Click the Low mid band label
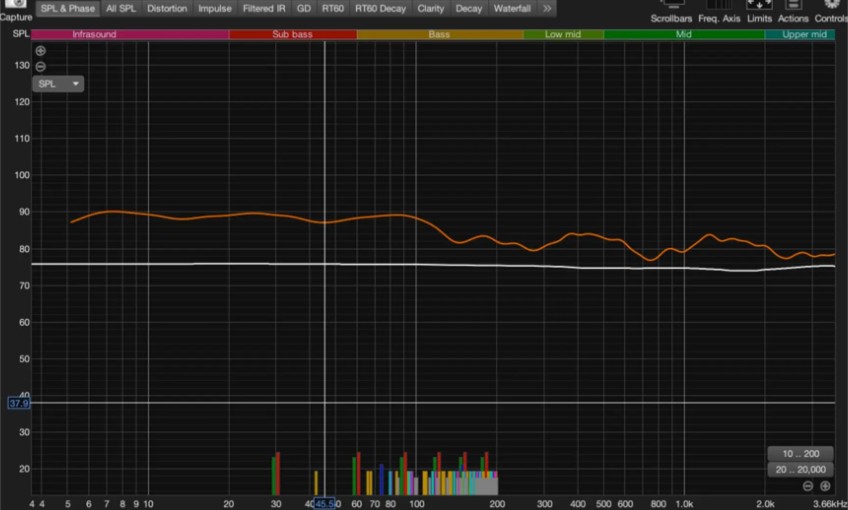 click(562, 34)
